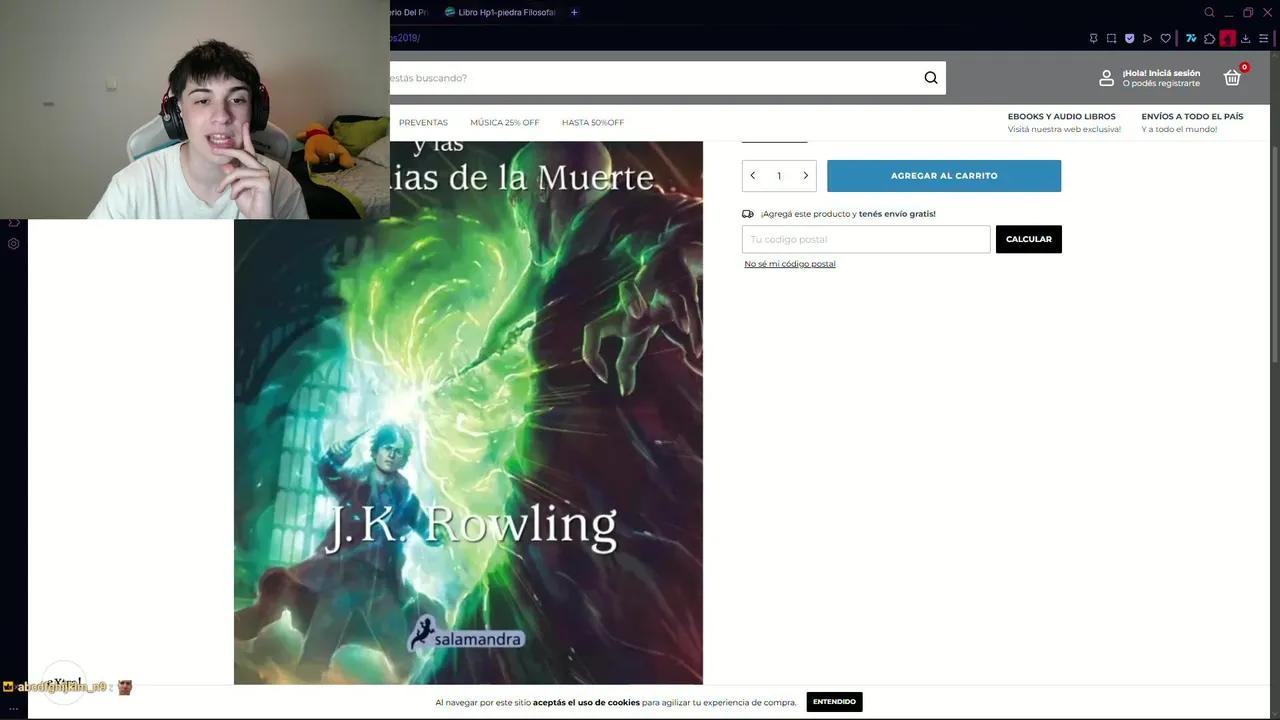This screenshot has width=1280, height=720.
Task: Click the delivery truck icon beside free shipping text
Action: 748,214
